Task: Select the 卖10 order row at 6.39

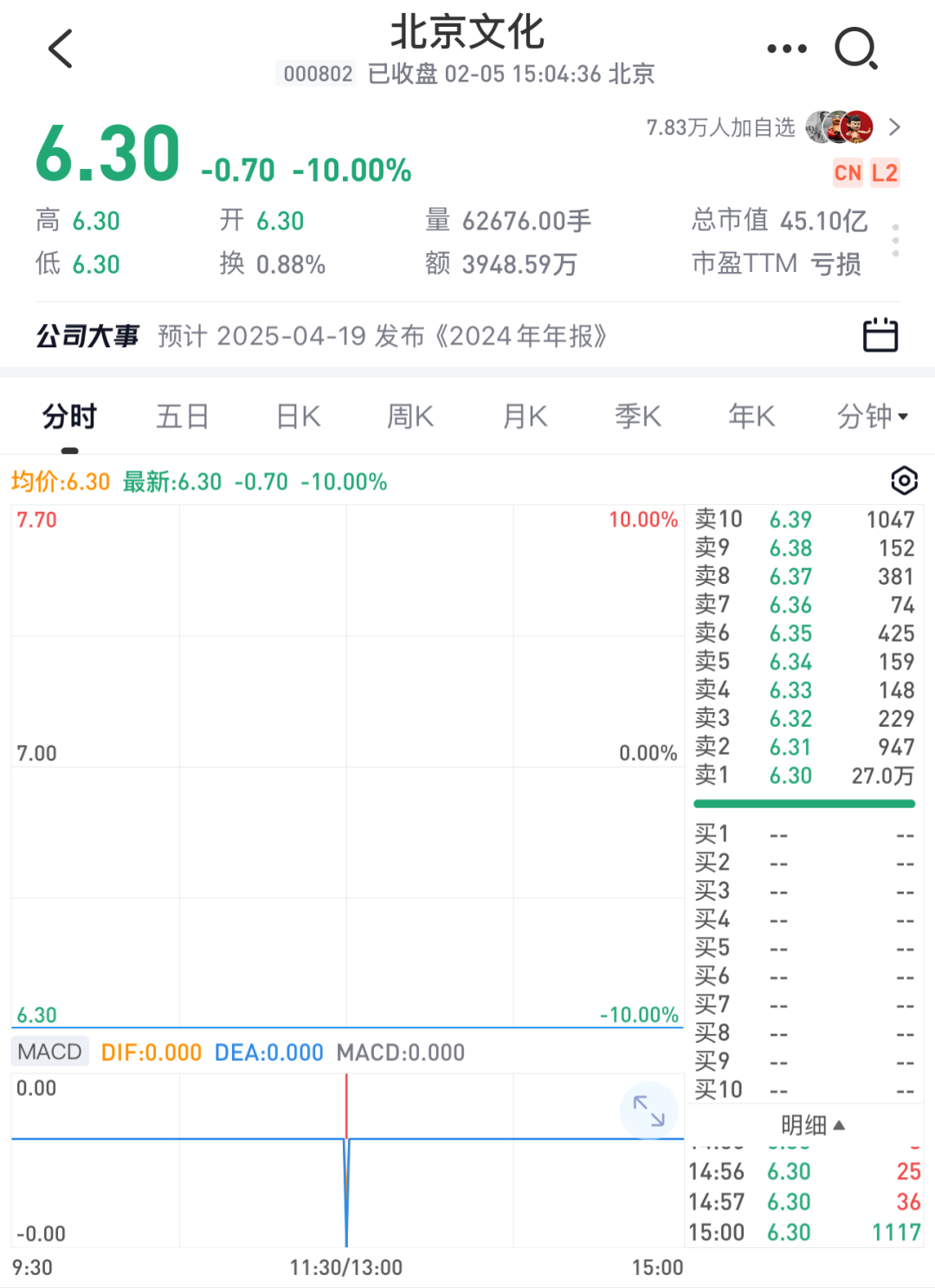Action: [x=804, y=519]
